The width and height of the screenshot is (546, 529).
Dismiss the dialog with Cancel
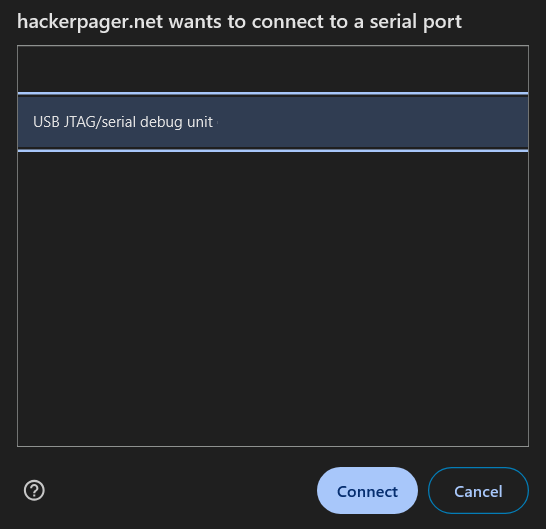click(x=478, y=490)
